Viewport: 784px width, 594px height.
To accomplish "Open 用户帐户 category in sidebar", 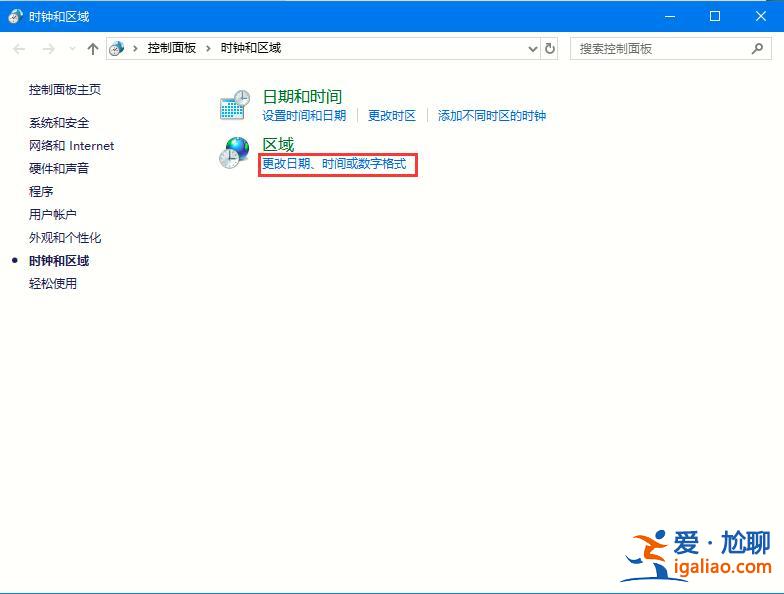I will click(53, 214).
